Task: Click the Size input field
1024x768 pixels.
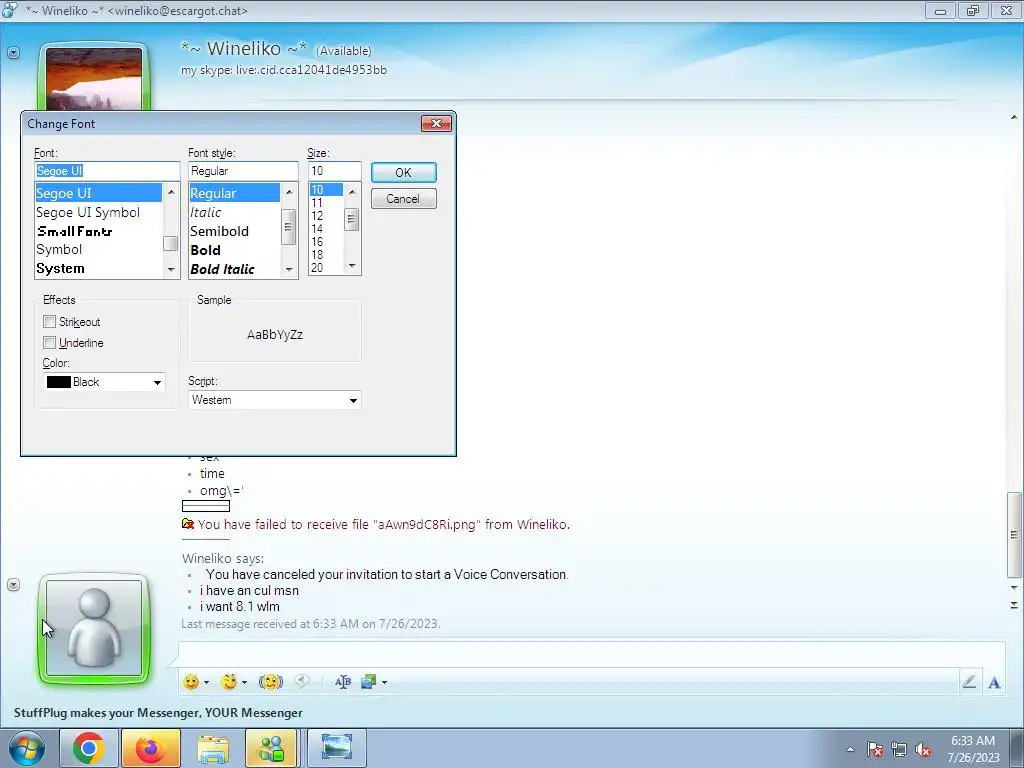Action: 334,171
